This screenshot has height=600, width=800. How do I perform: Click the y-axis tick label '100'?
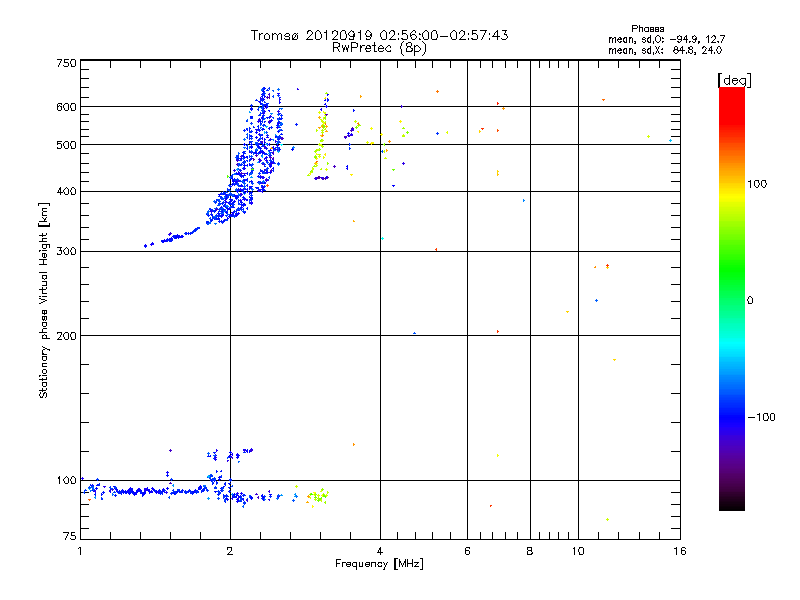[x=66, y=480]
